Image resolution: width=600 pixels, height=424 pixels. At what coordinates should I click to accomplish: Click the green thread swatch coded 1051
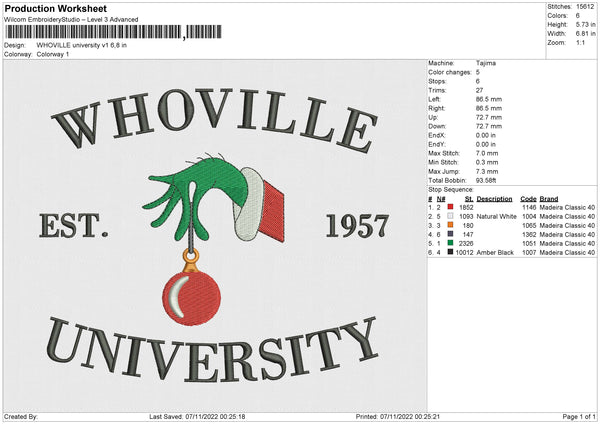pos(450,243)
